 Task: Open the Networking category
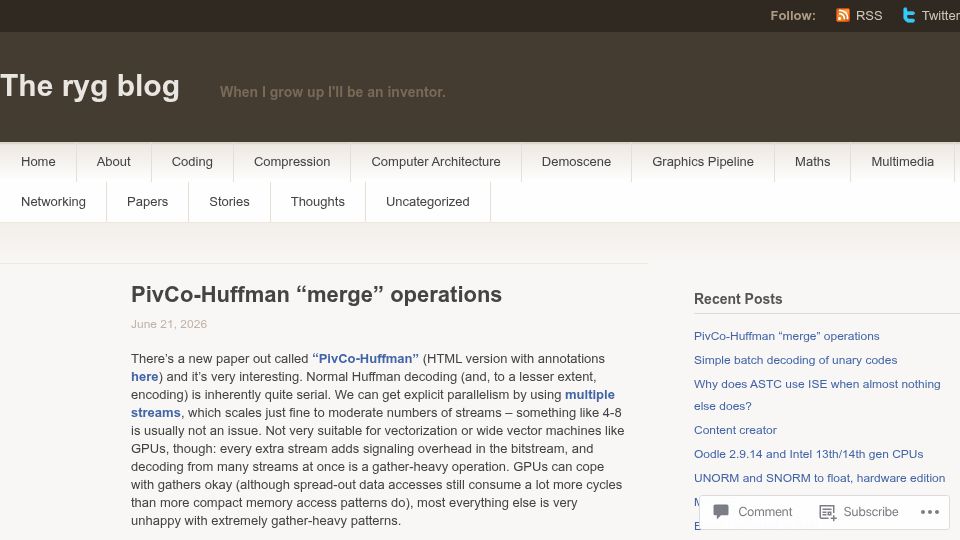tap(53, 201)
